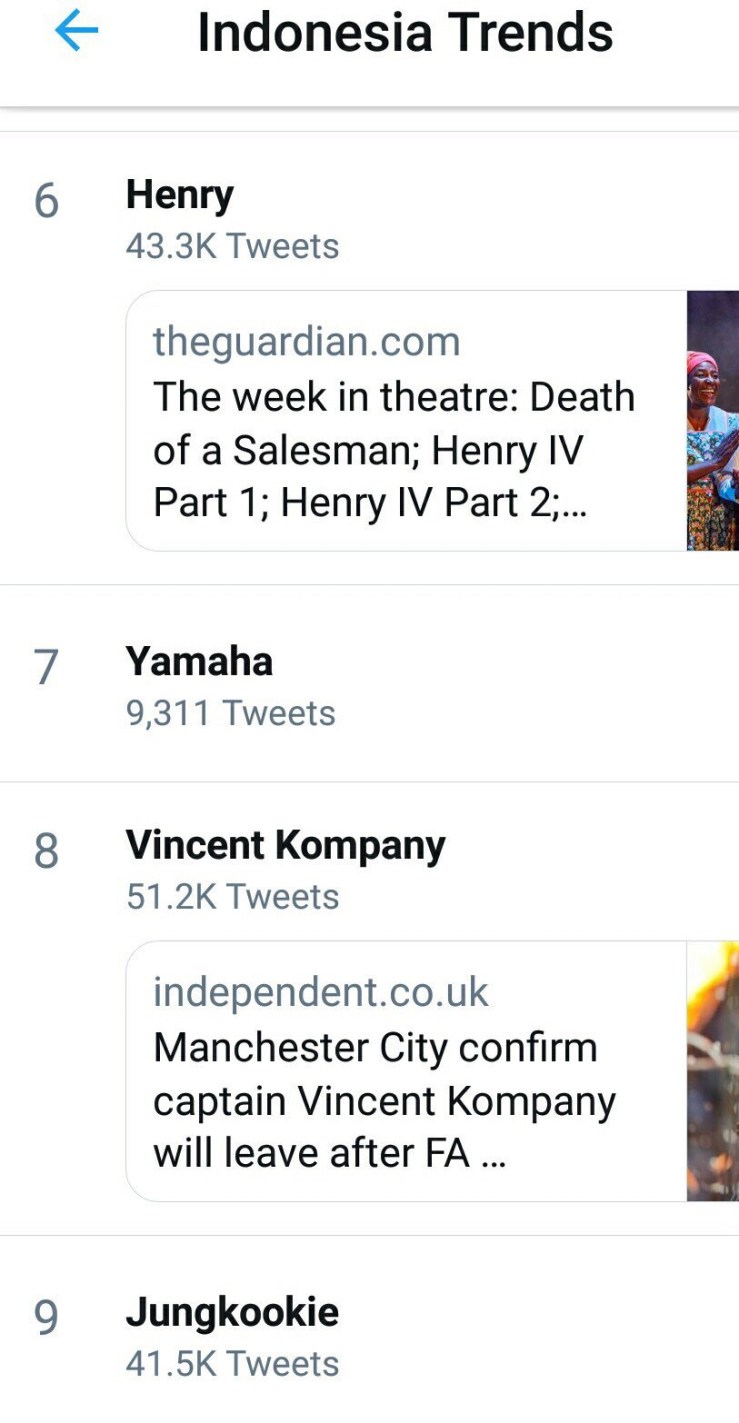Select rank number 7 in trends list
This screenshot has width=739, height=1423.
click(46, 668)
